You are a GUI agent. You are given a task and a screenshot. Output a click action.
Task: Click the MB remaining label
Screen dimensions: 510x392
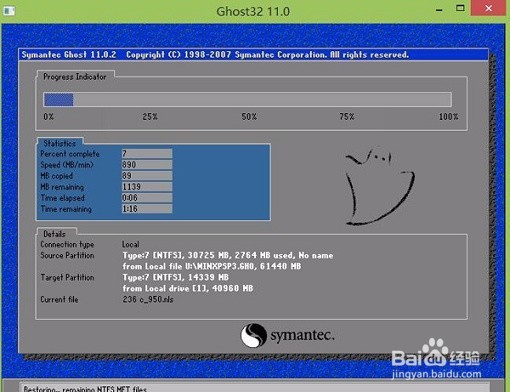point(62,187)
